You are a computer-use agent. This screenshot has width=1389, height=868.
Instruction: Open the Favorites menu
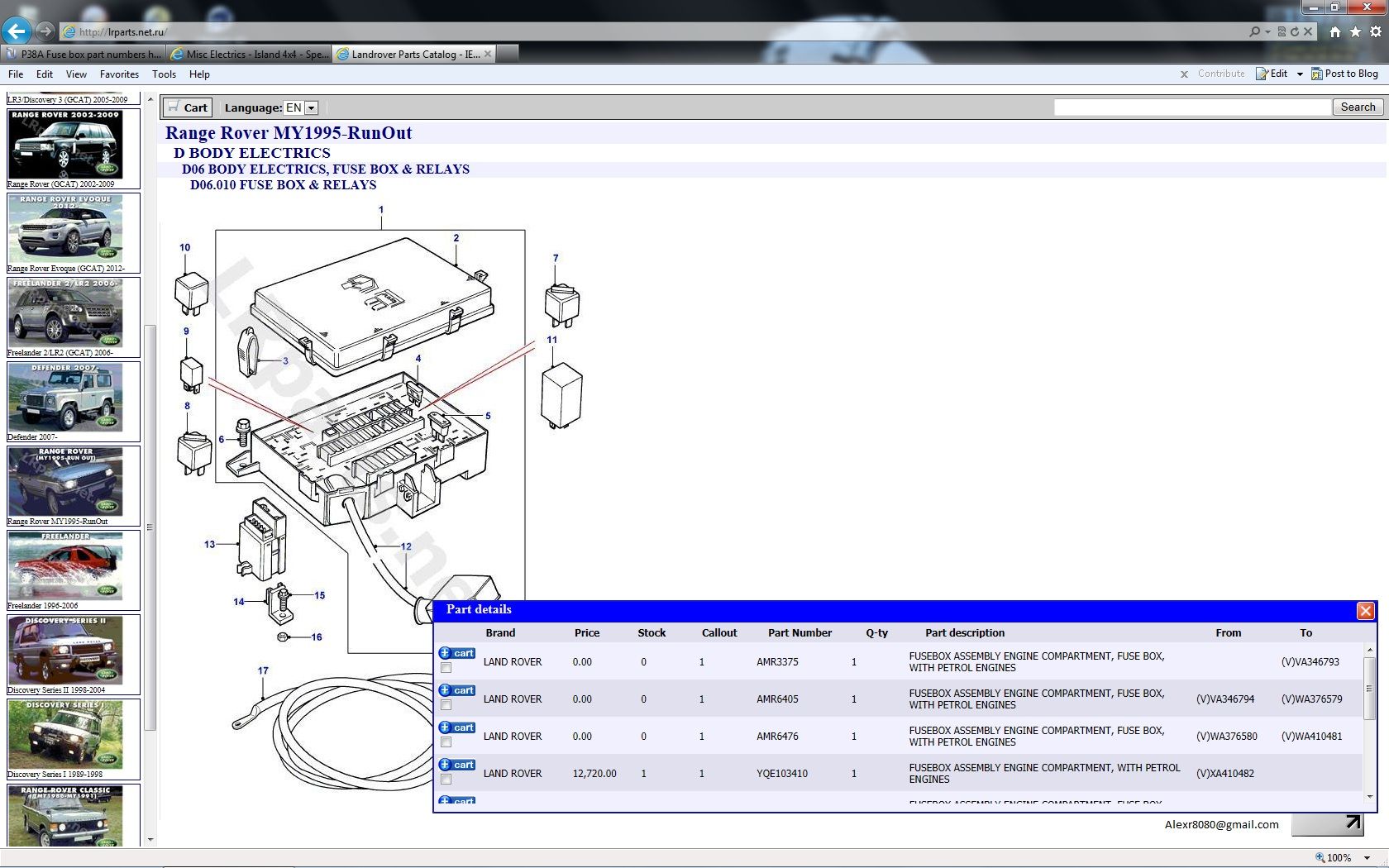click(119, 74)
